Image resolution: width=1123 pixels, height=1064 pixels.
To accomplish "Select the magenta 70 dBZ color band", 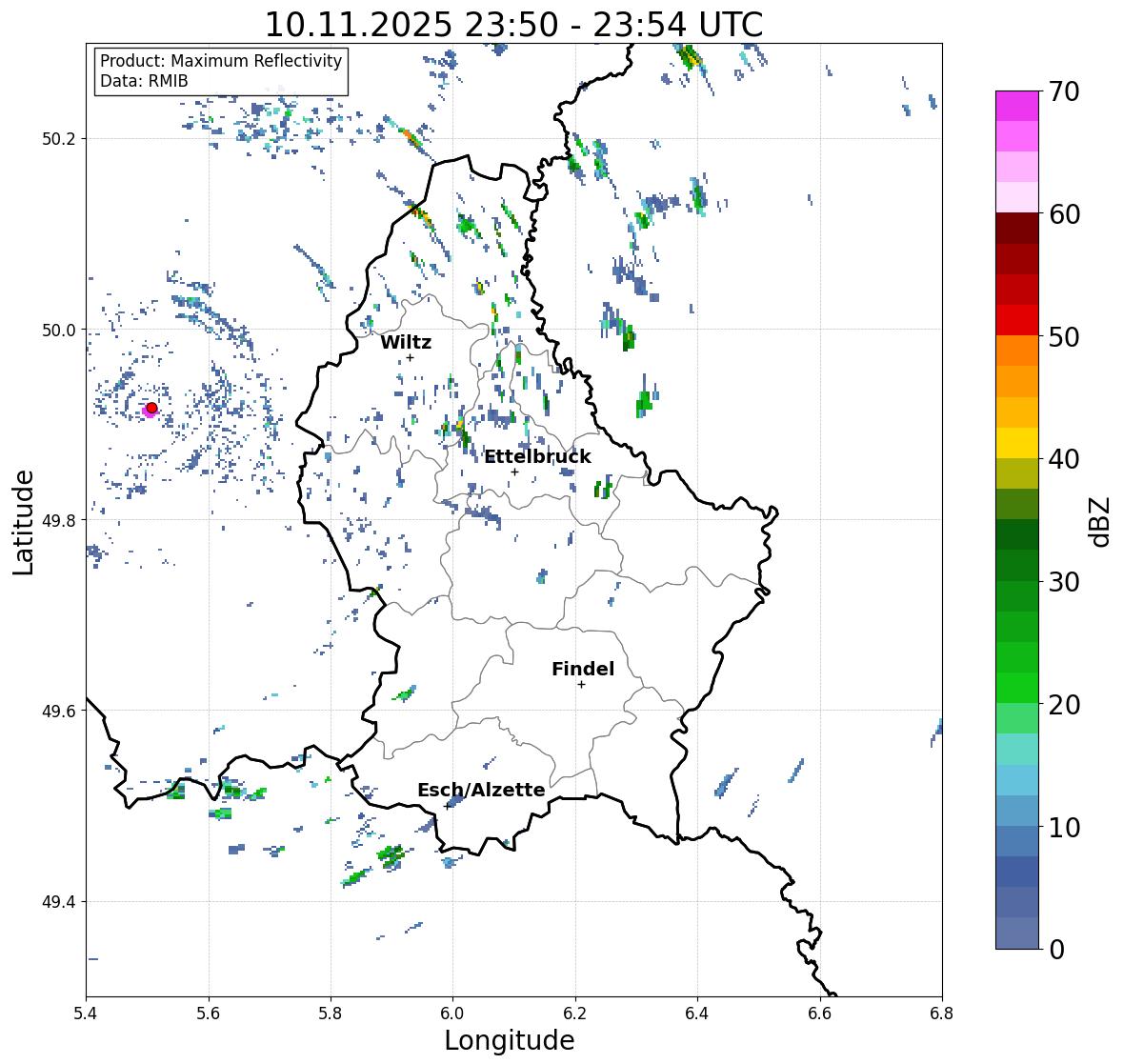I will click(1017, 106).
